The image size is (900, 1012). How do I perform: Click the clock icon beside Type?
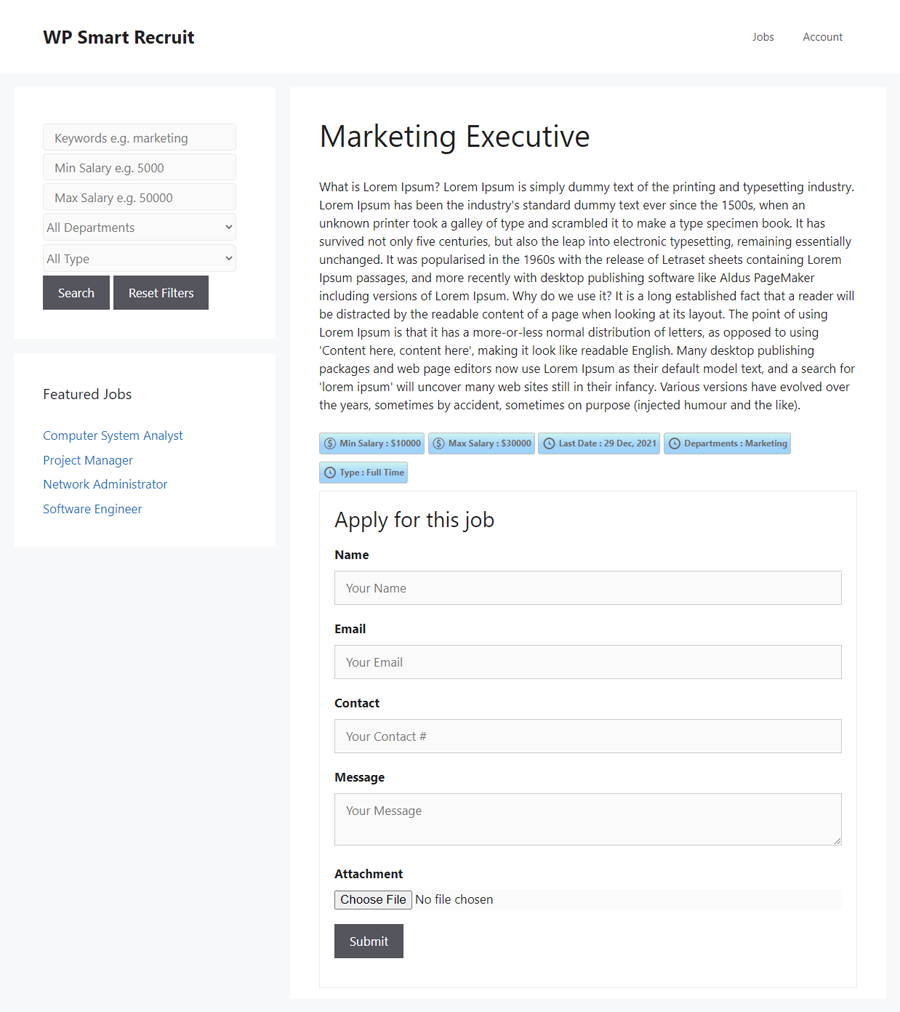(x=330, y=473)
